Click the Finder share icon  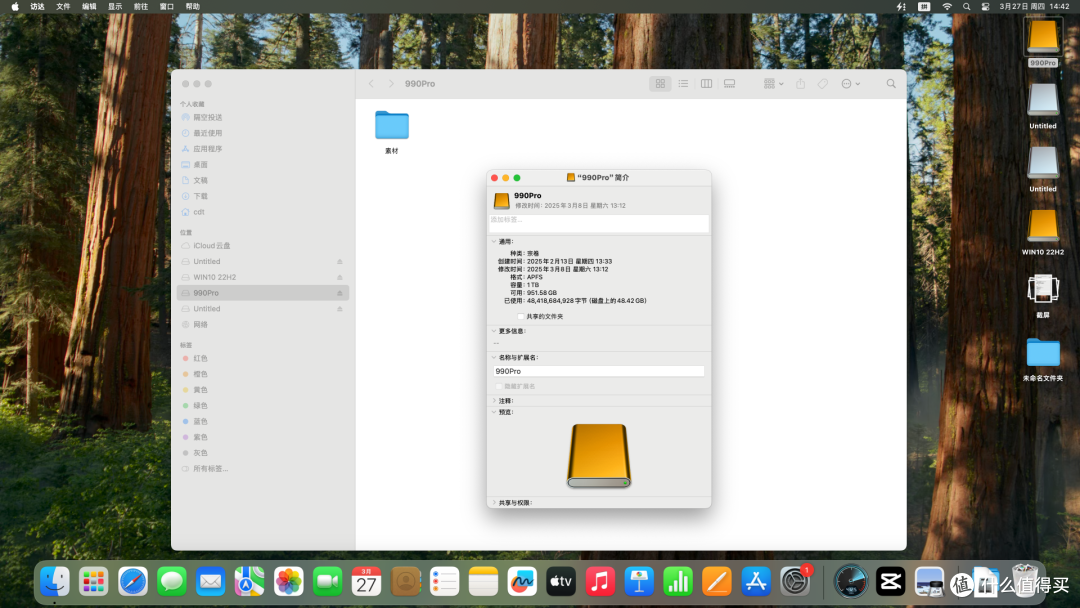pos(800,83)
